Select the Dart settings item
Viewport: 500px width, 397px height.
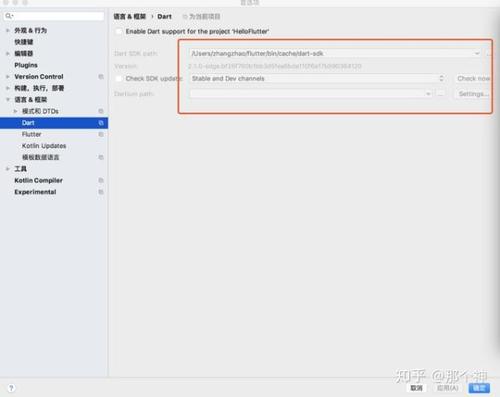coord(54,123)
